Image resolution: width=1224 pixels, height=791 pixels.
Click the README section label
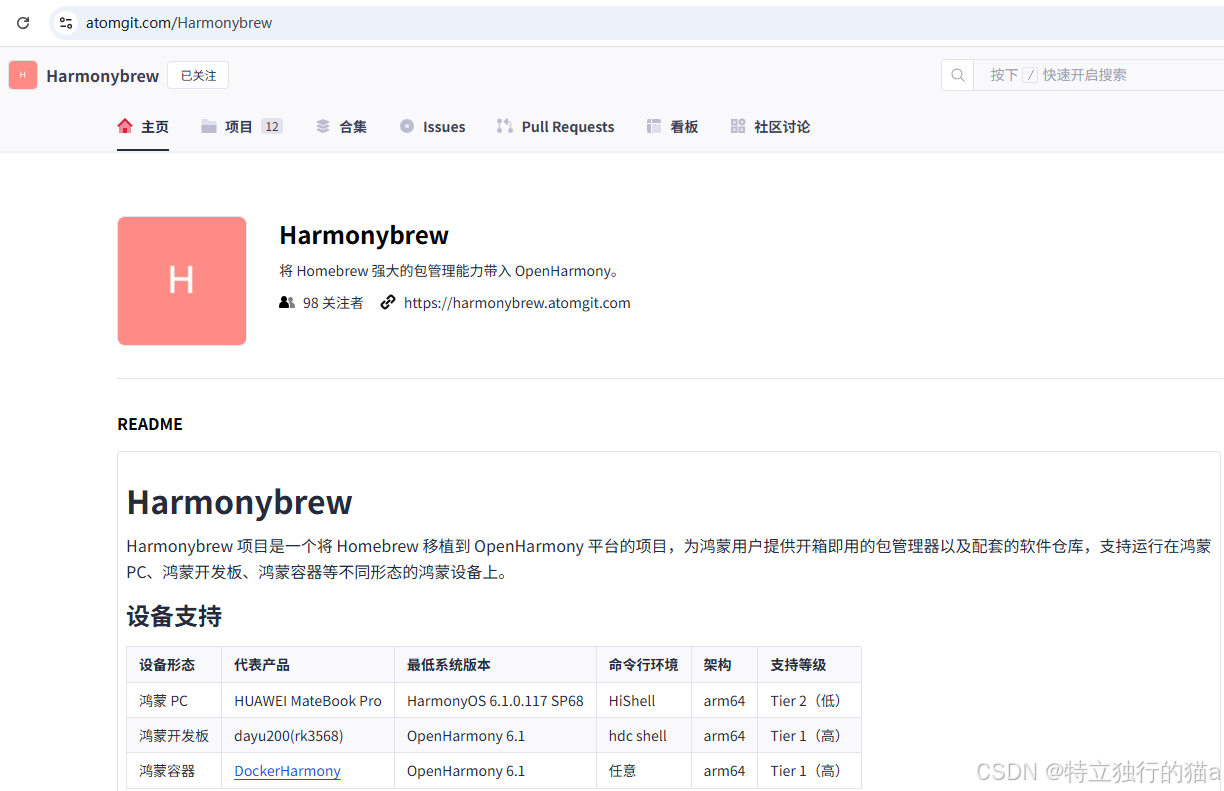tap(150, 424)
